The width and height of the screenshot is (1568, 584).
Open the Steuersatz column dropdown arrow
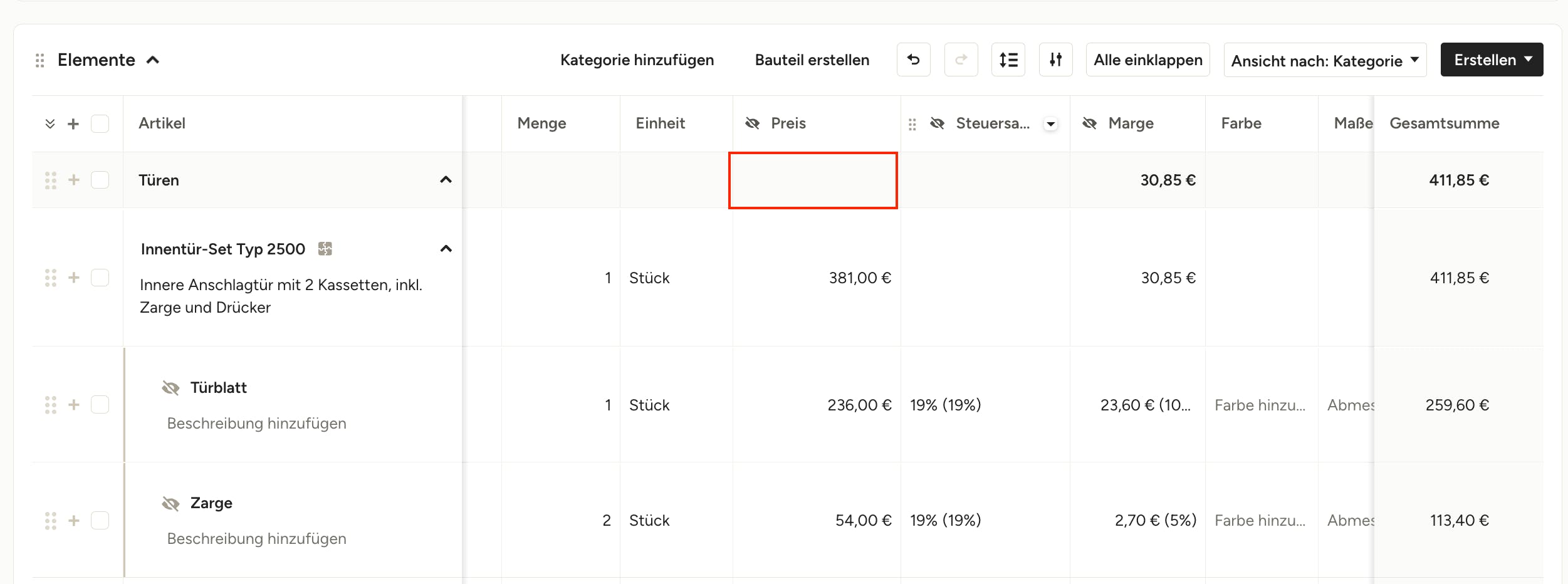pos(1050,124)
